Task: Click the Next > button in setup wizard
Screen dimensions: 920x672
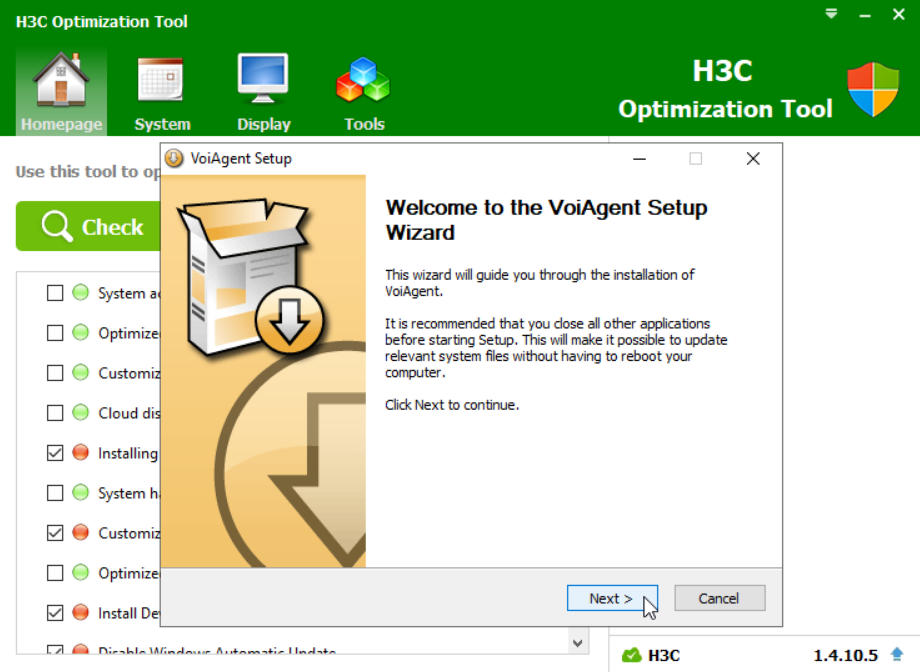Action: [x=612, y=598]
